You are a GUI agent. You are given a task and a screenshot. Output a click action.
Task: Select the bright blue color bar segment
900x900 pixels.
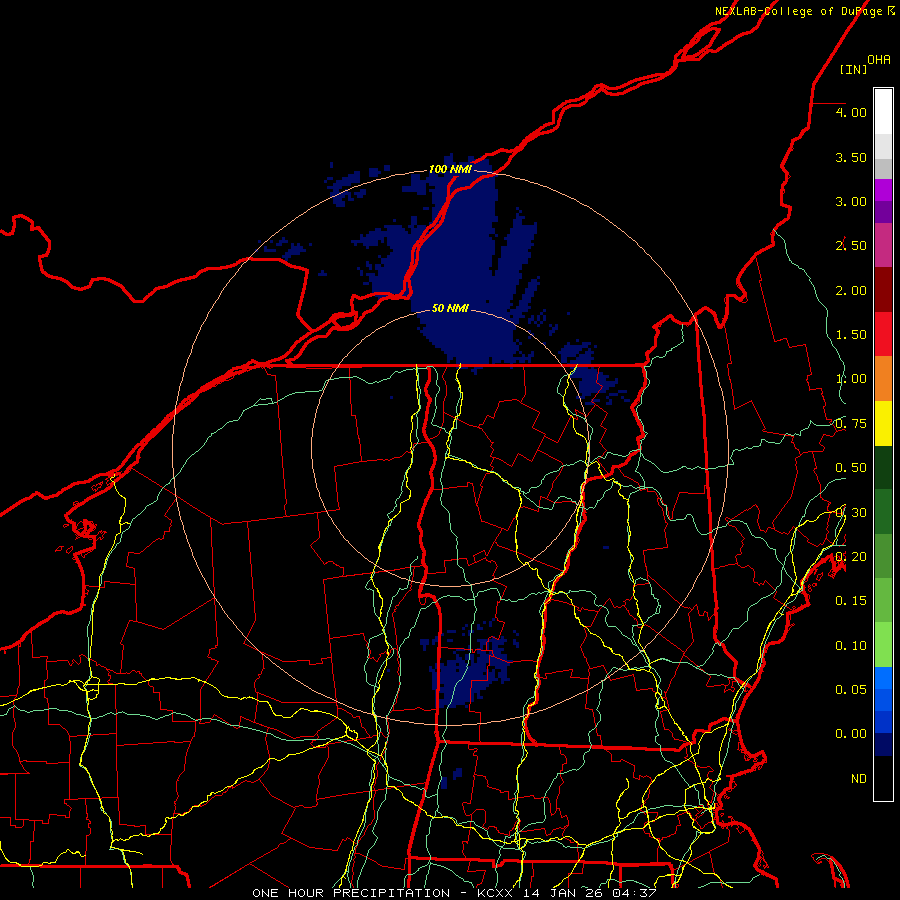883,678
